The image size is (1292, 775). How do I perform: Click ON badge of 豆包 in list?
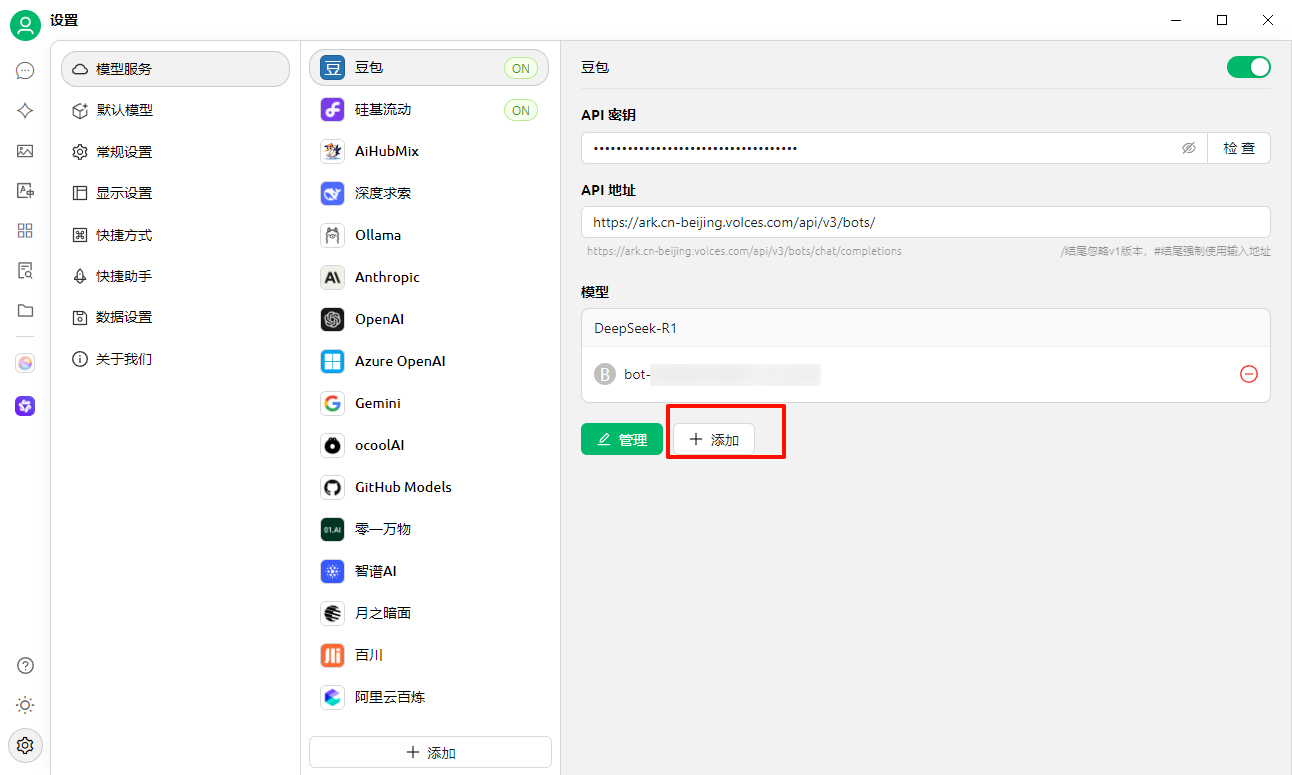click(521, 68)
